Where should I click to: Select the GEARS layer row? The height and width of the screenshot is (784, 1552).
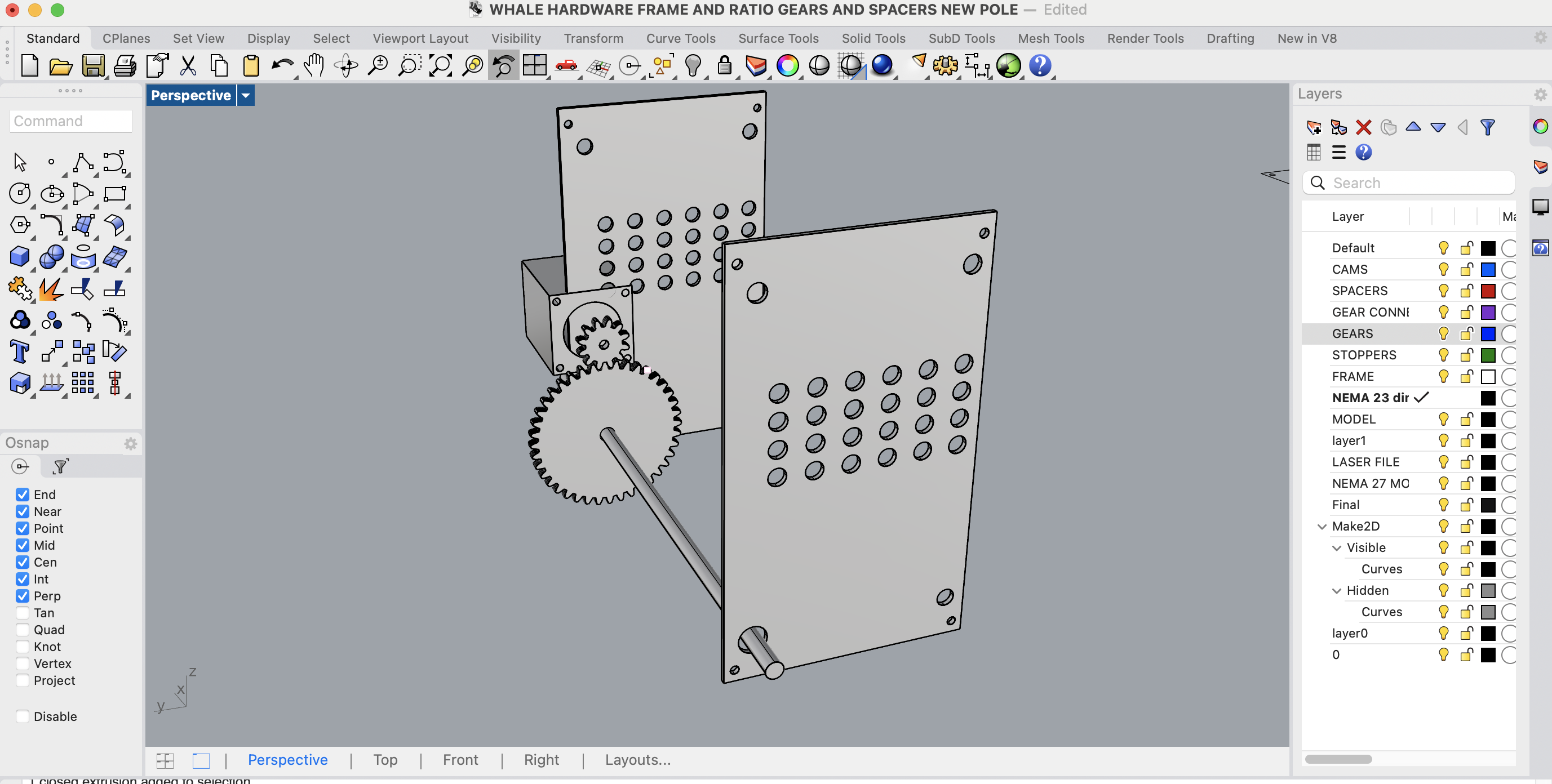point(1408,333)
